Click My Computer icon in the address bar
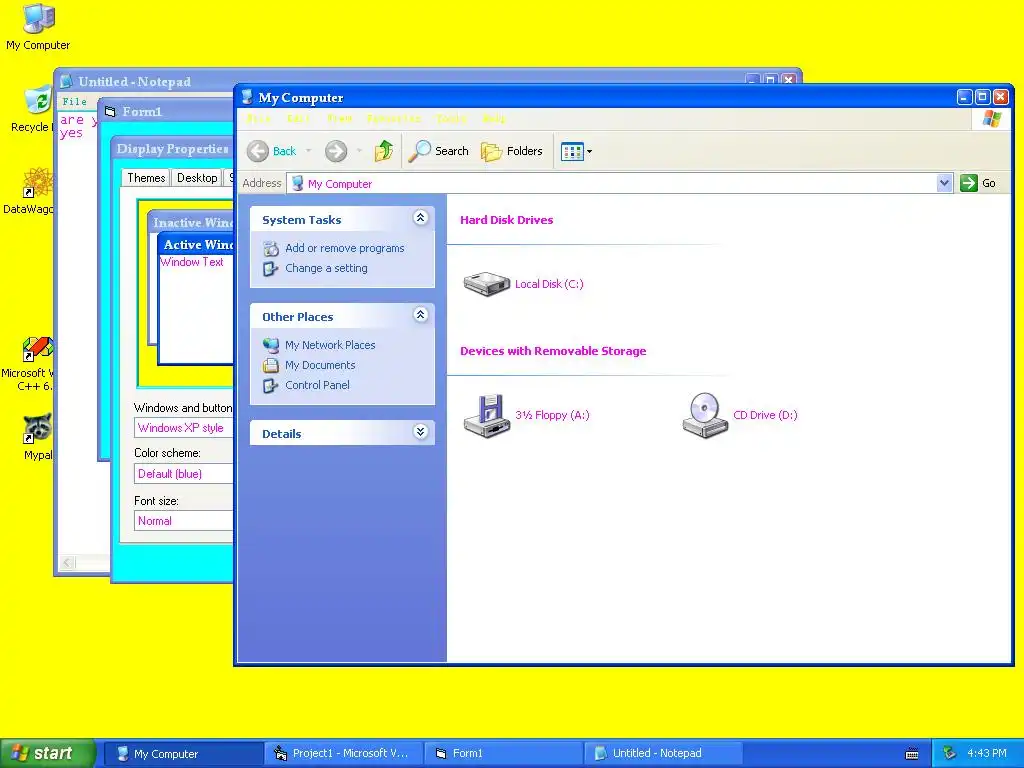Screen dimensions: 1024x768 coord(298,184)
